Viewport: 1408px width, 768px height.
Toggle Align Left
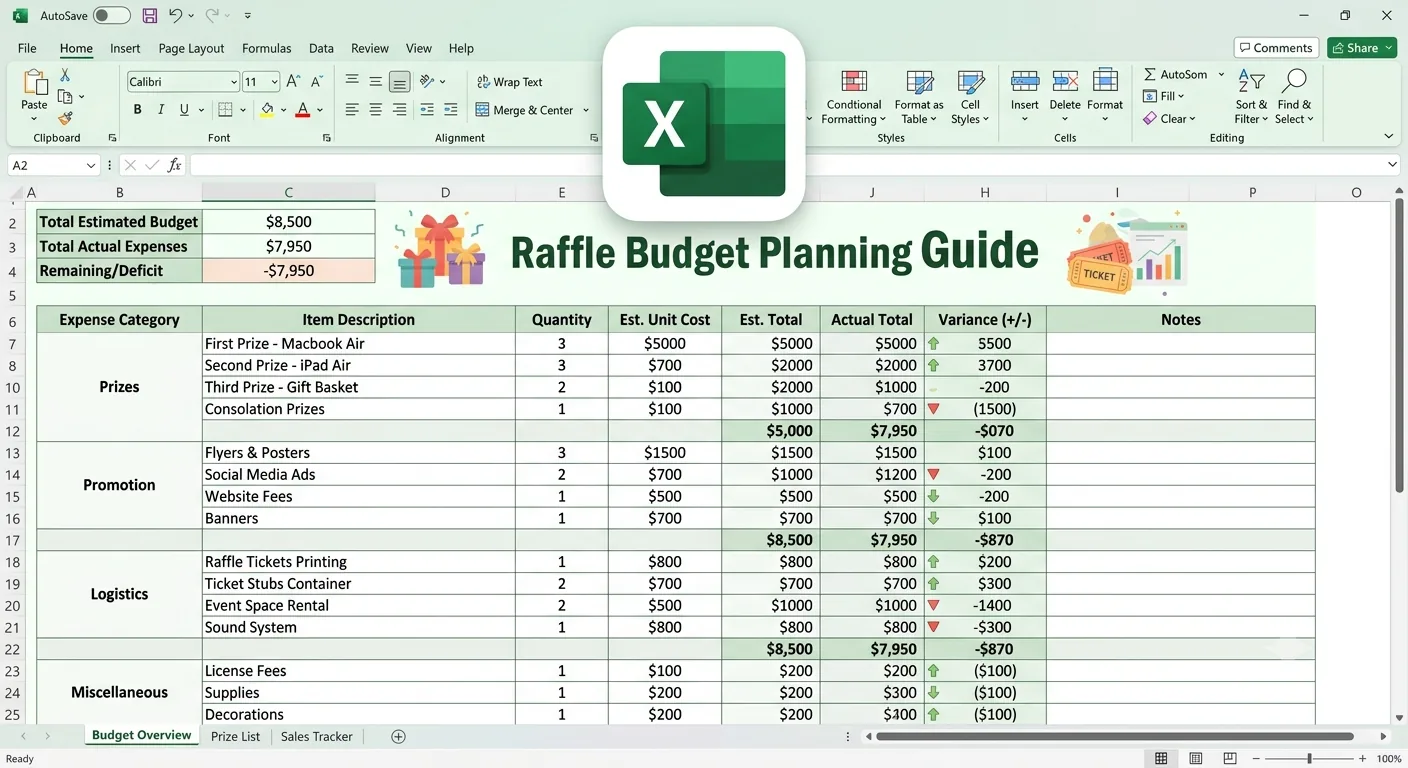point(352,110)
